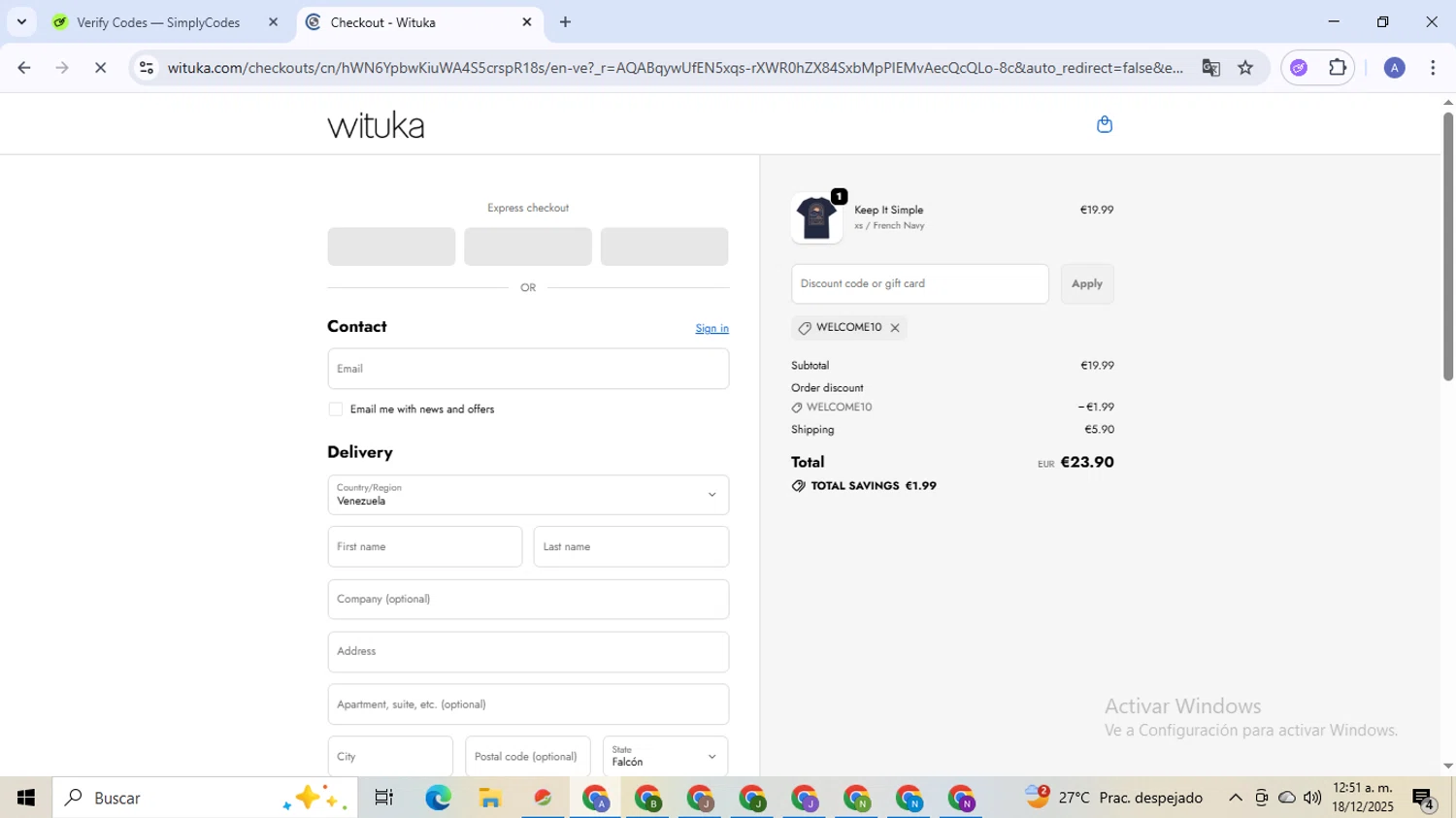Image resolution: width=1456 pixels, height=818 pixels.
Task: Launch Microsoft Edge from taskbar
Action: click(x=438, y=798)
